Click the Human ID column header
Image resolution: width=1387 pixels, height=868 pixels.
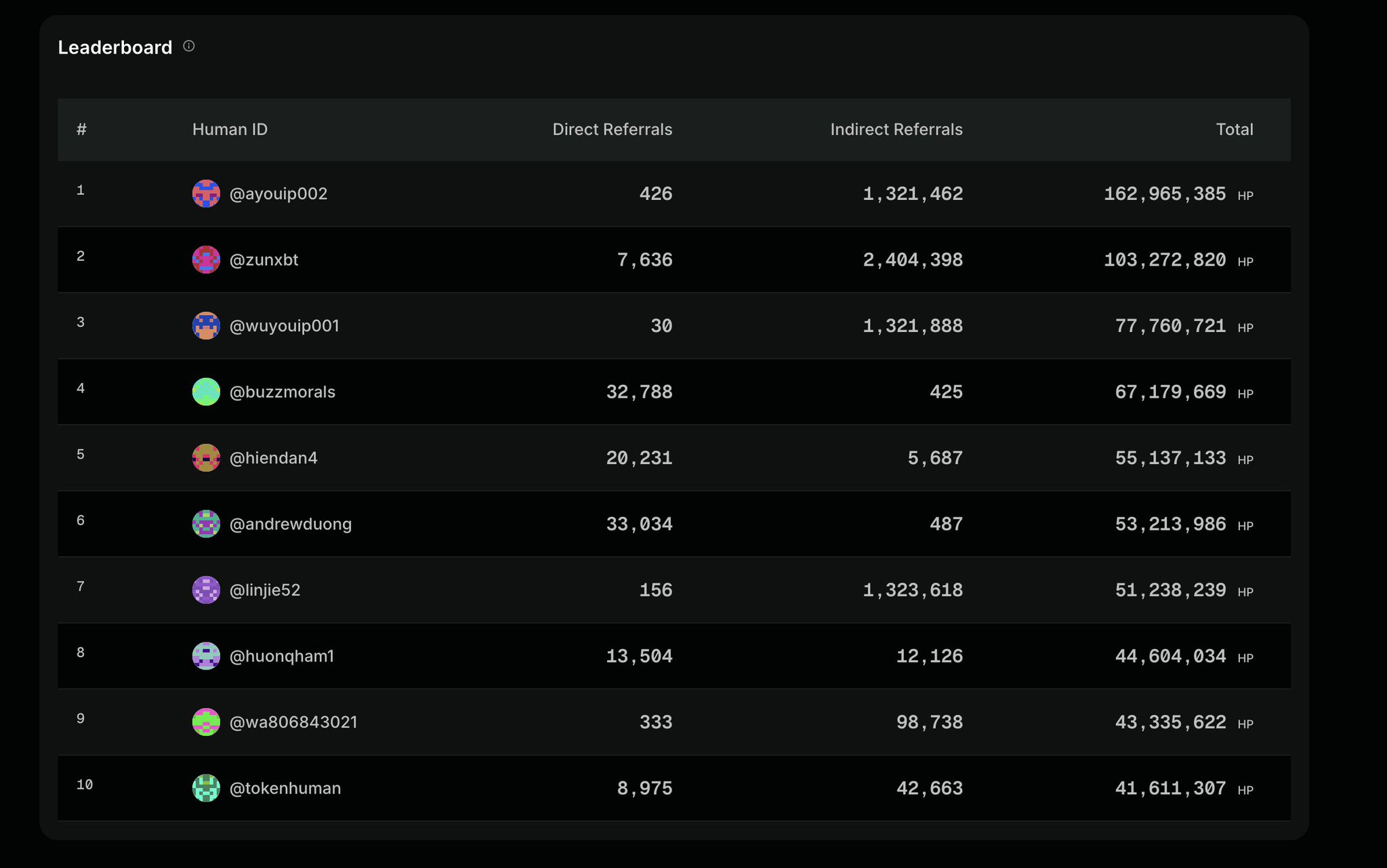[x=230, y=129]
